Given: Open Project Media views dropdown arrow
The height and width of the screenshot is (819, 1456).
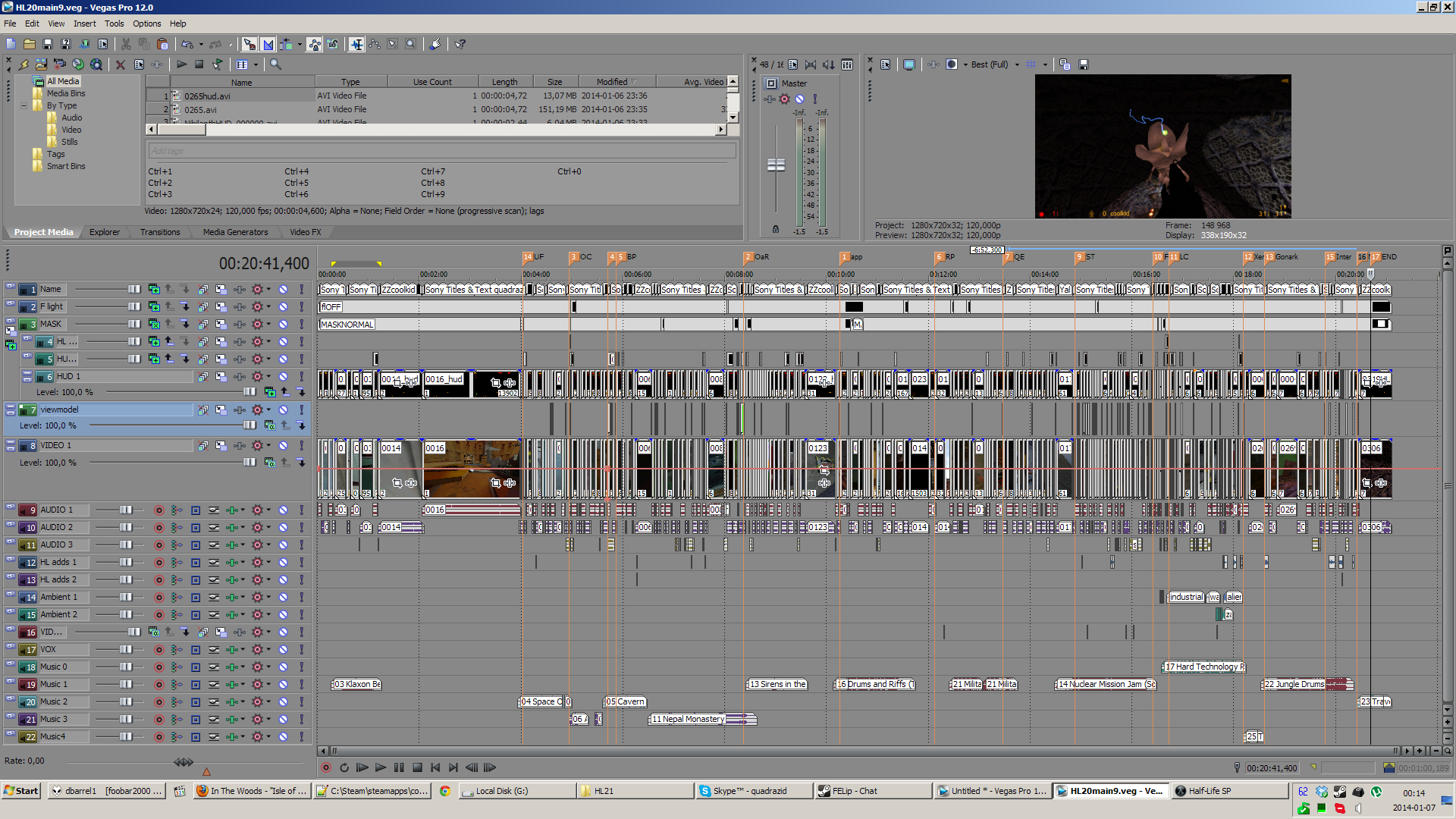Looking at the screenshot, I should point(256,65).
